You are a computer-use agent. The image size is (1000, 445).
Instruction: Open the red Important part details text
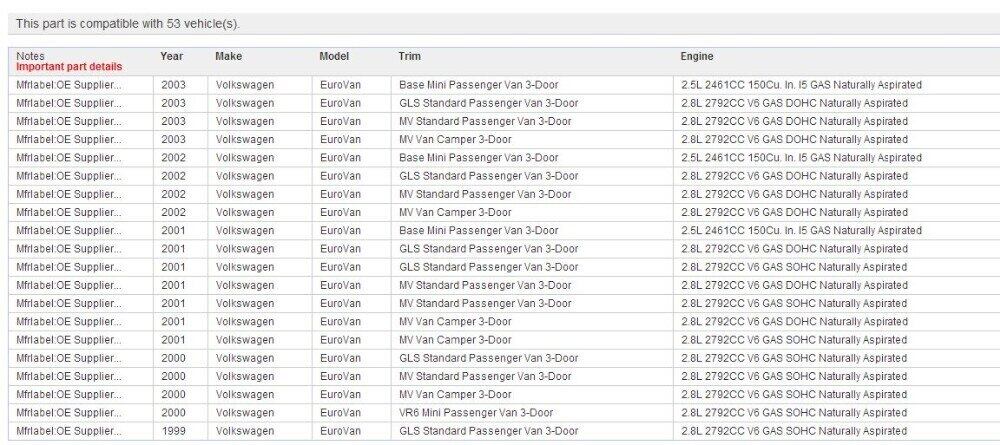[69, 67]
